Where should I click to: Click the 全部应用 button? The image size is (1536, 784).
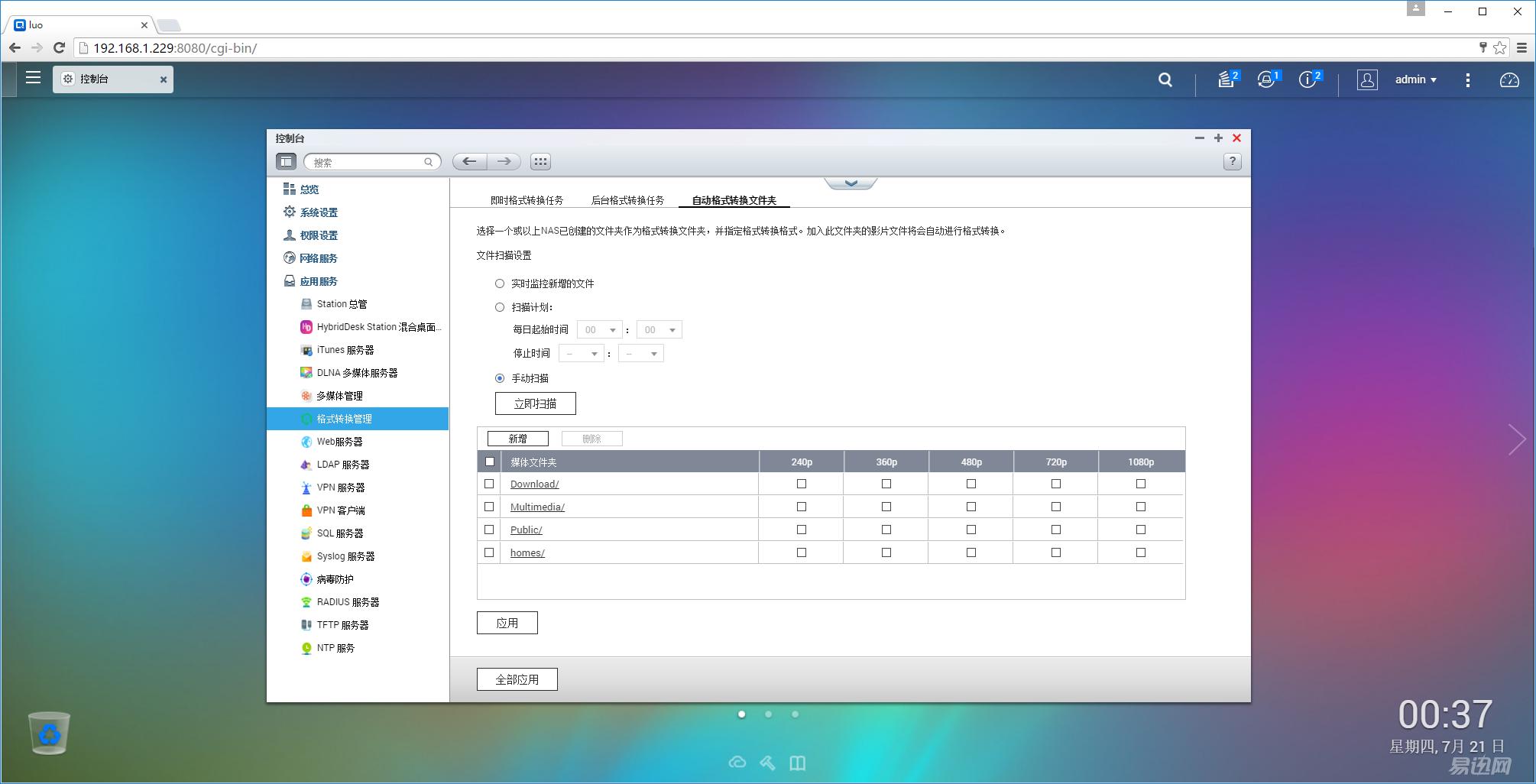[517, 679]
